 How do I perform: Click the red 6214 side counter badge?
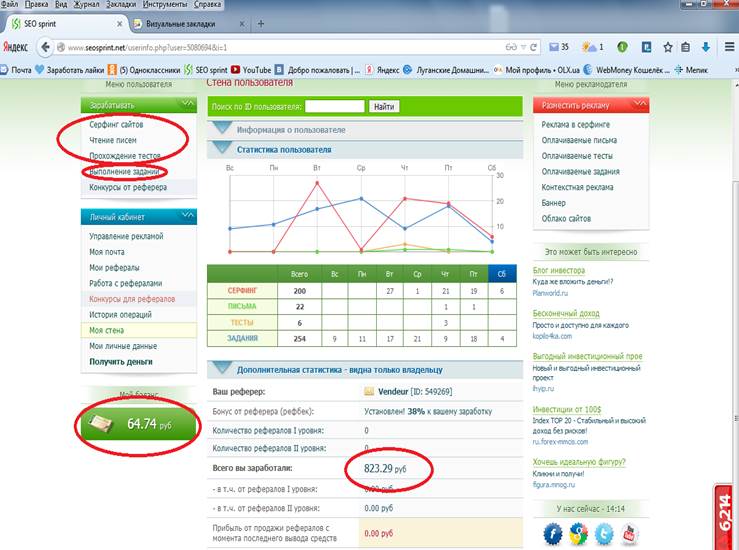point(724,517)
